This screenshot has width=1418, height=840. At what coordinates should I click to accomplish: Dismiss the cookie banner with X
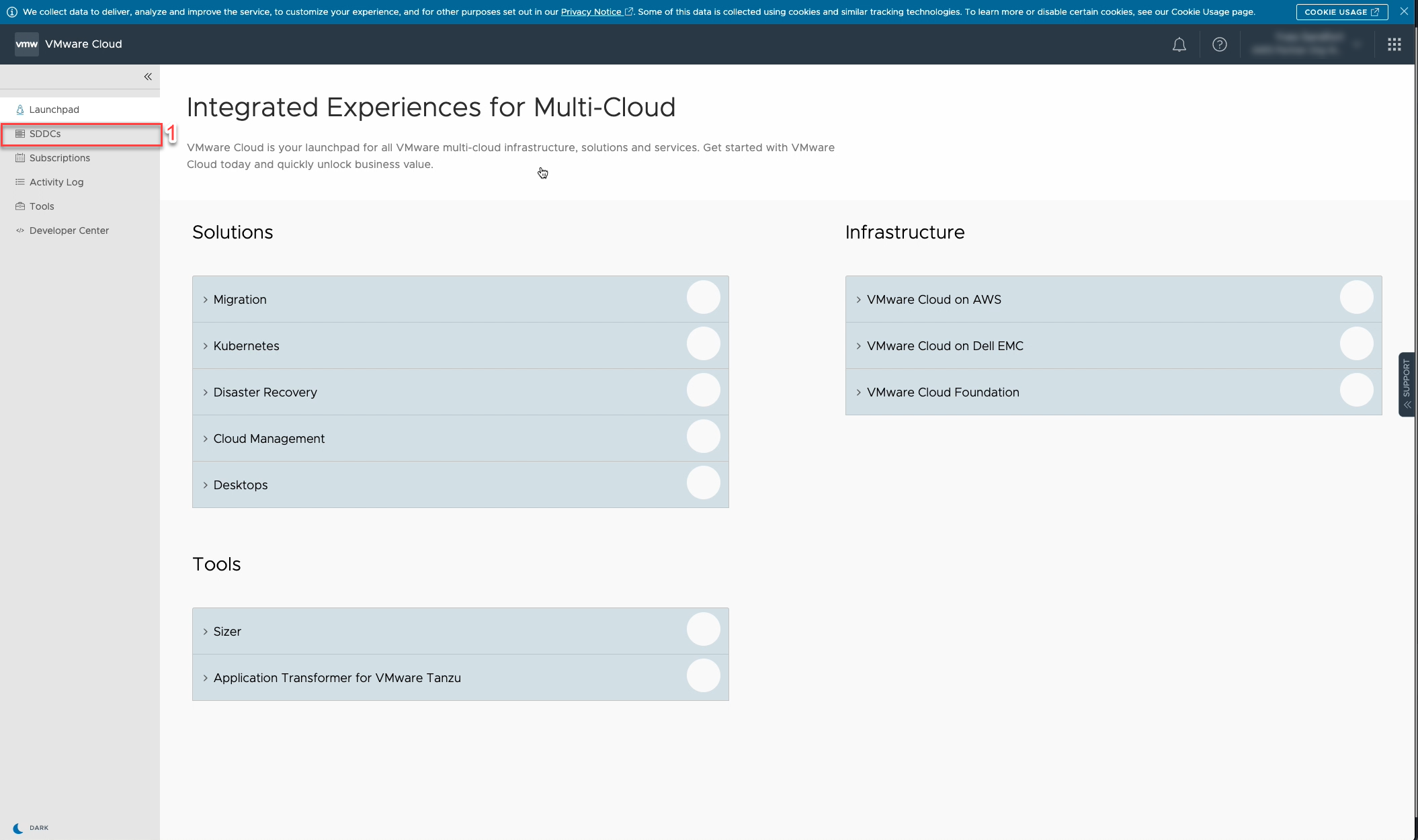point(1404,11)
